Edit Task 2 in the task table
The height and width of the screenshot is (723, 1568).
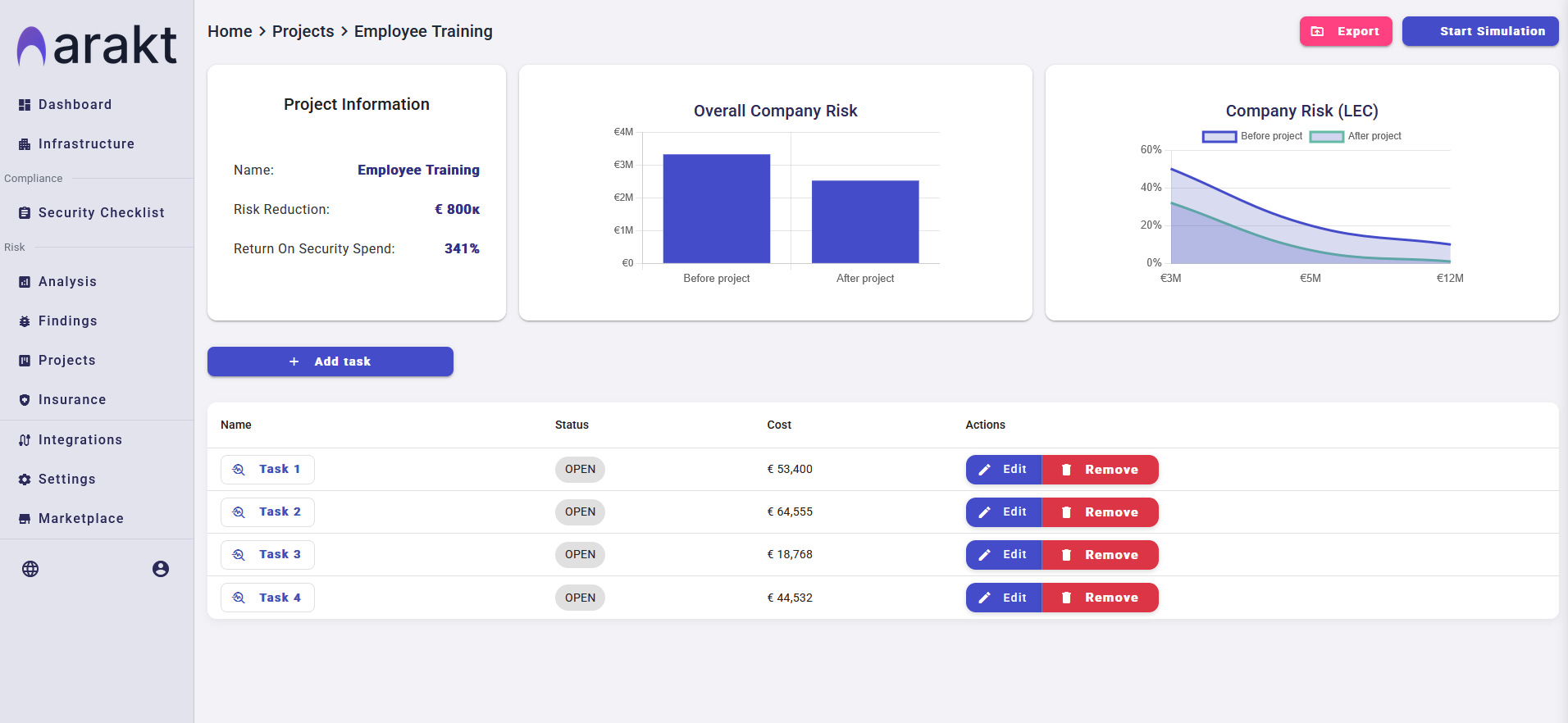pyautogui.click(x=1003, y=512)
